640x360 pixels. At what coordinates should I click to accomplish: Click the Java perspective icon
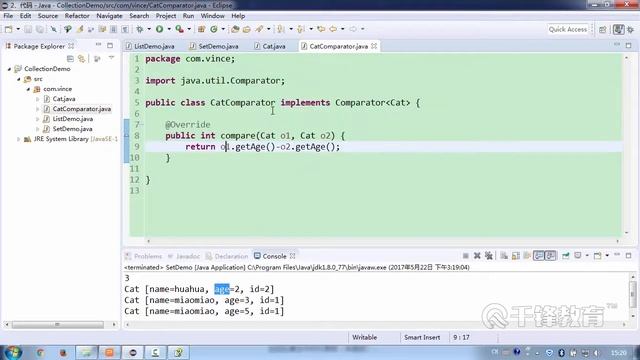point(619,29)
